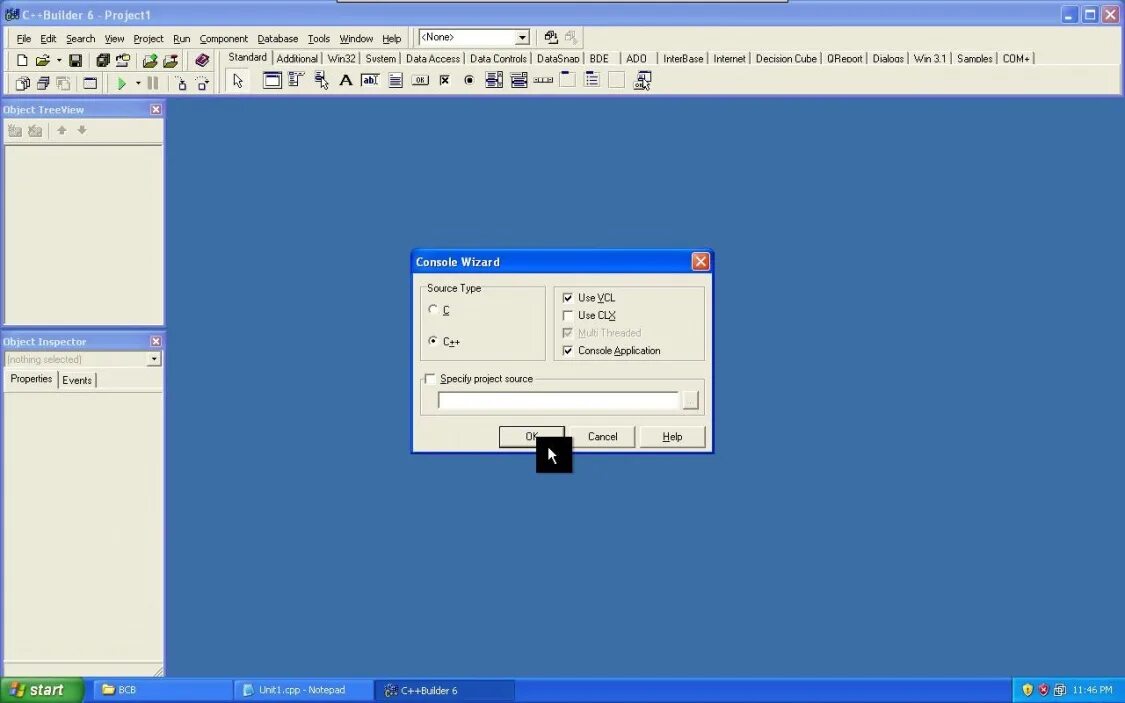
Task: Uncheck the Use VCL checkbox
Action: click(568, 298)
